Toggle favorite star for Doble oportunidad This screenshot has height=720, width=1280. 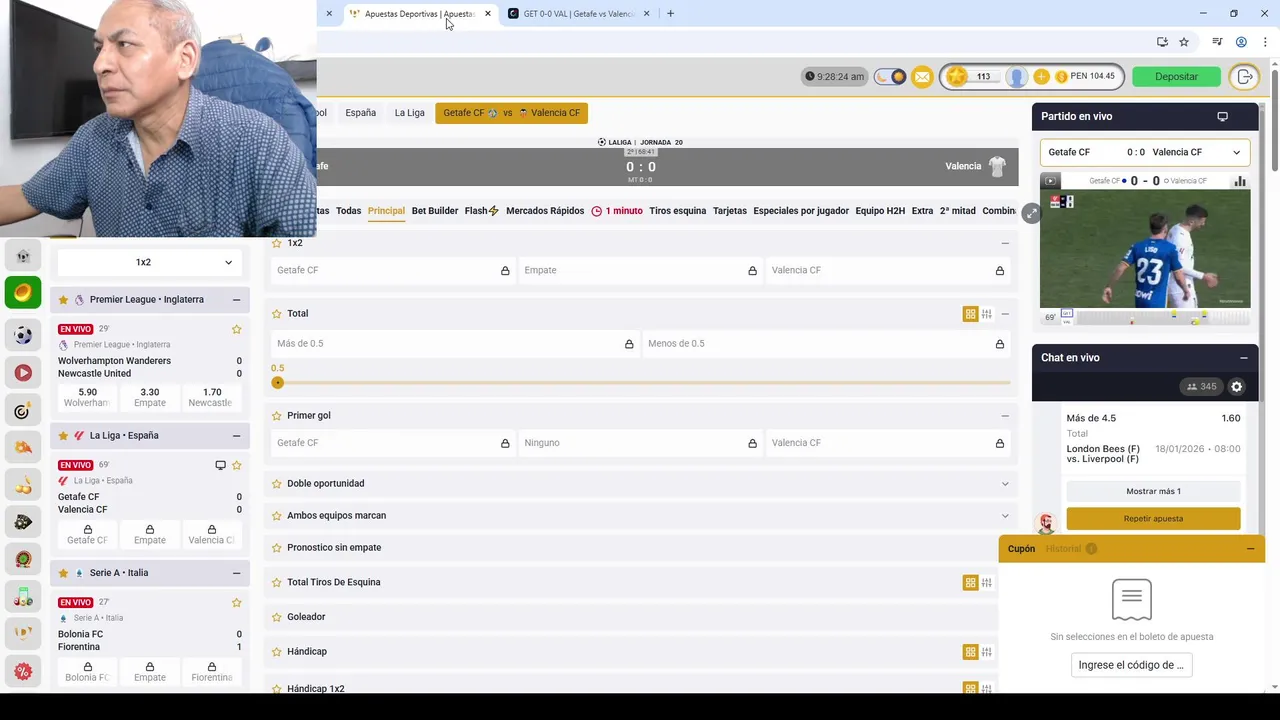(277, 483)
